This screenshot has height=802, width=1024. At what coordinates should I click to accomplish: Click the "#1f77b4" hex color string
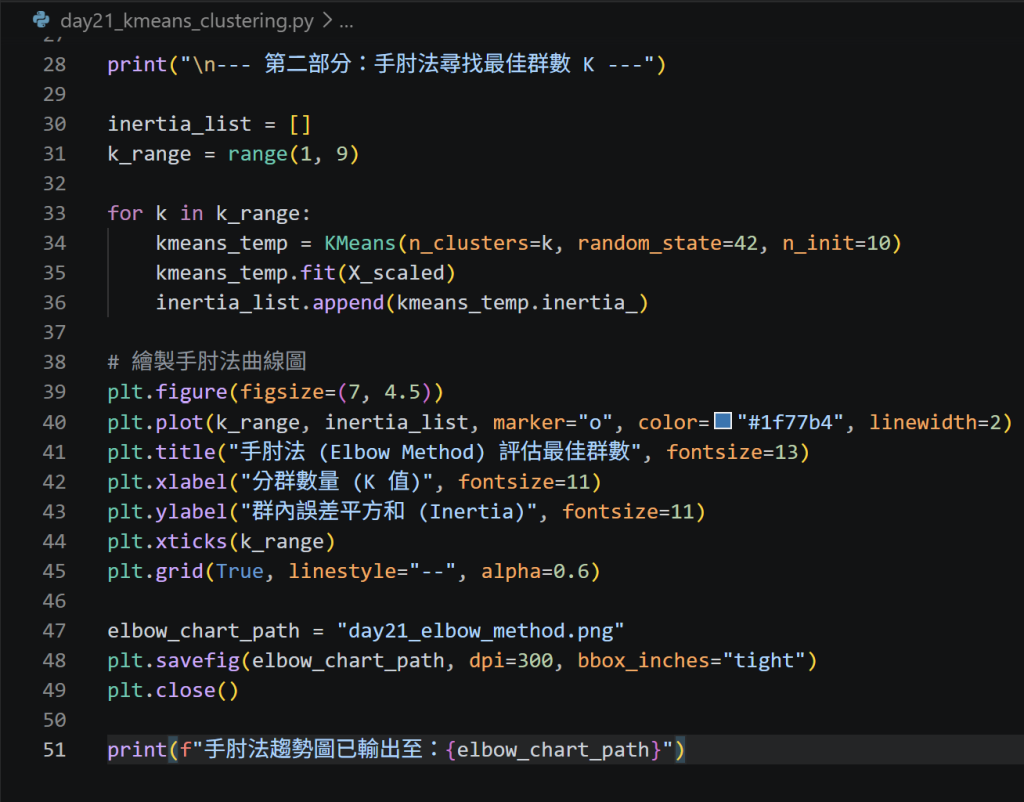790,422
